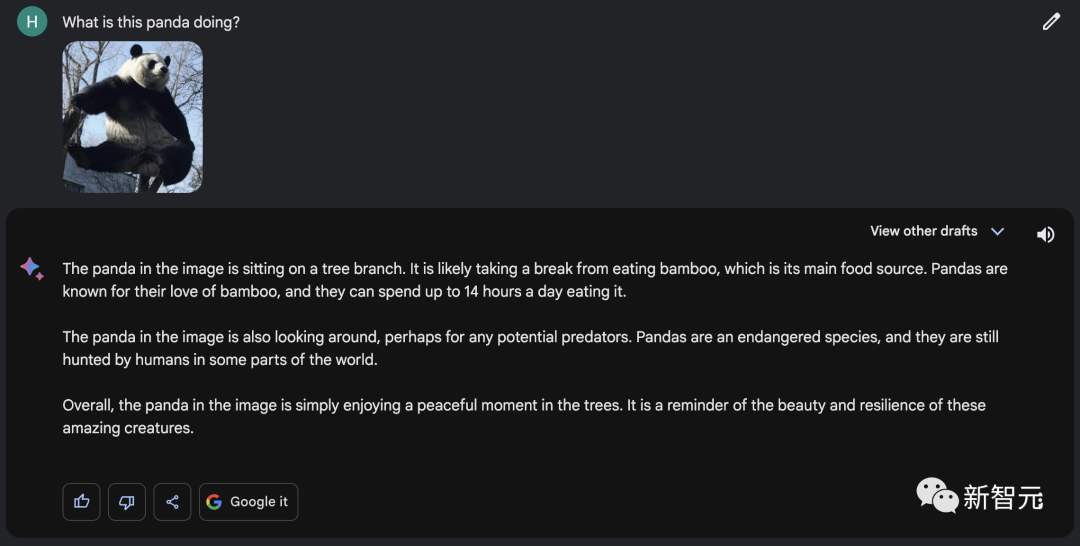Click the line ending "amazing creatures."
The image size is (1080, 546).
(128, 428)
